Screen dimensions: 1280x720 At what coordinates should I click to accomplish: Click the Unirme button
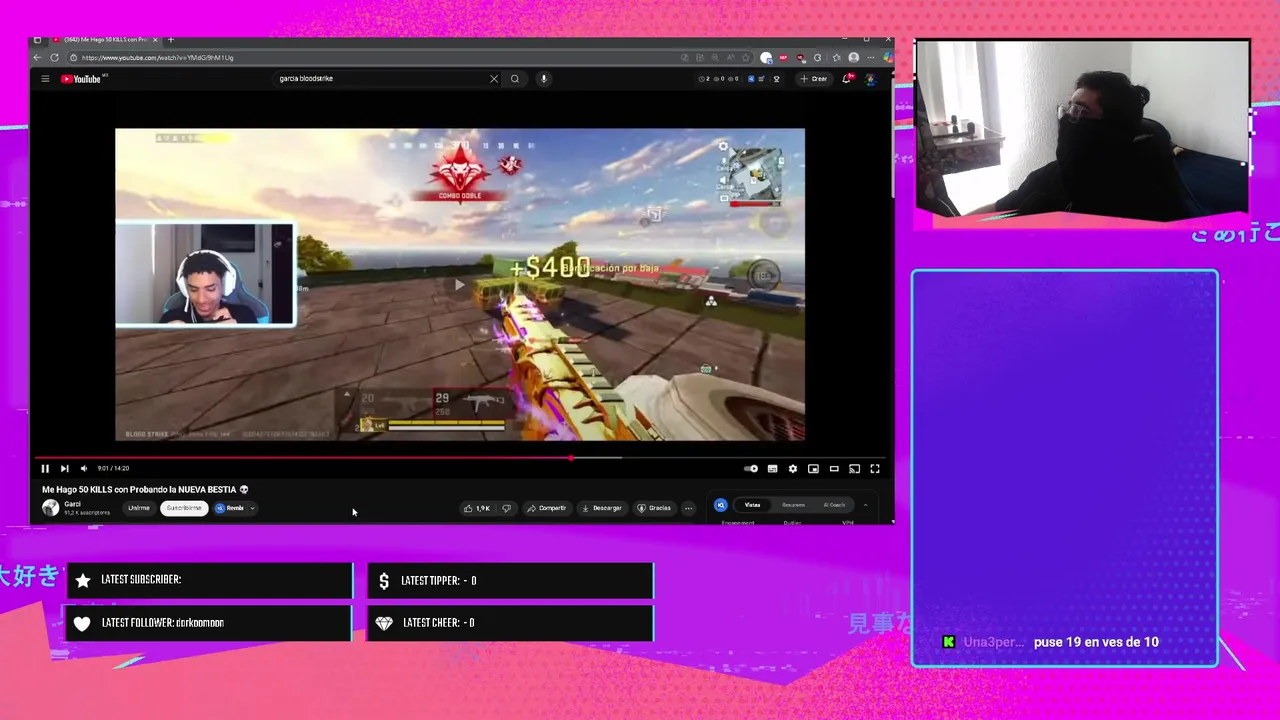(139, 508)
